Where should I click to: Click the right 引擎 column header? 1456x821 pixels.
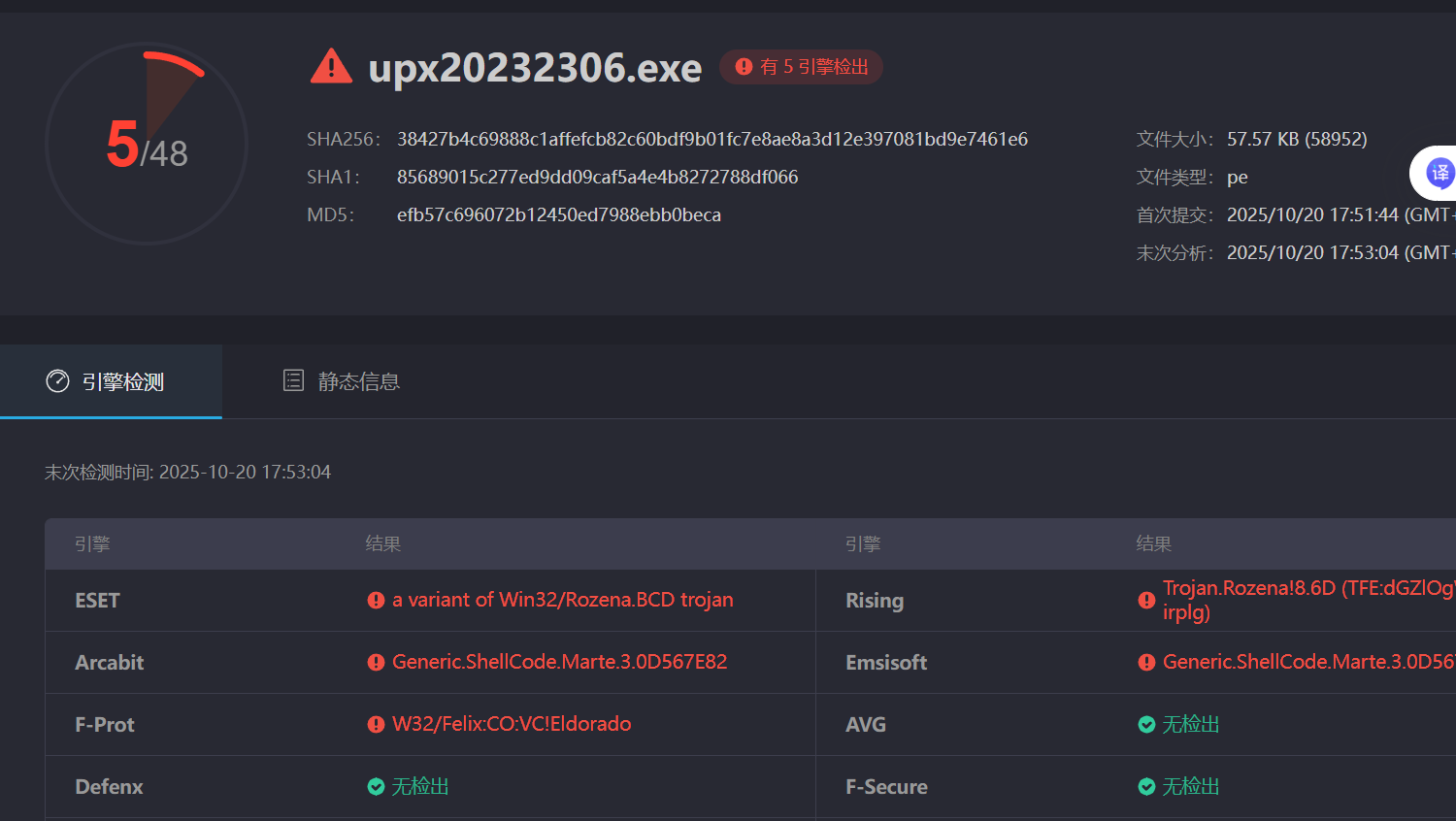863,544
